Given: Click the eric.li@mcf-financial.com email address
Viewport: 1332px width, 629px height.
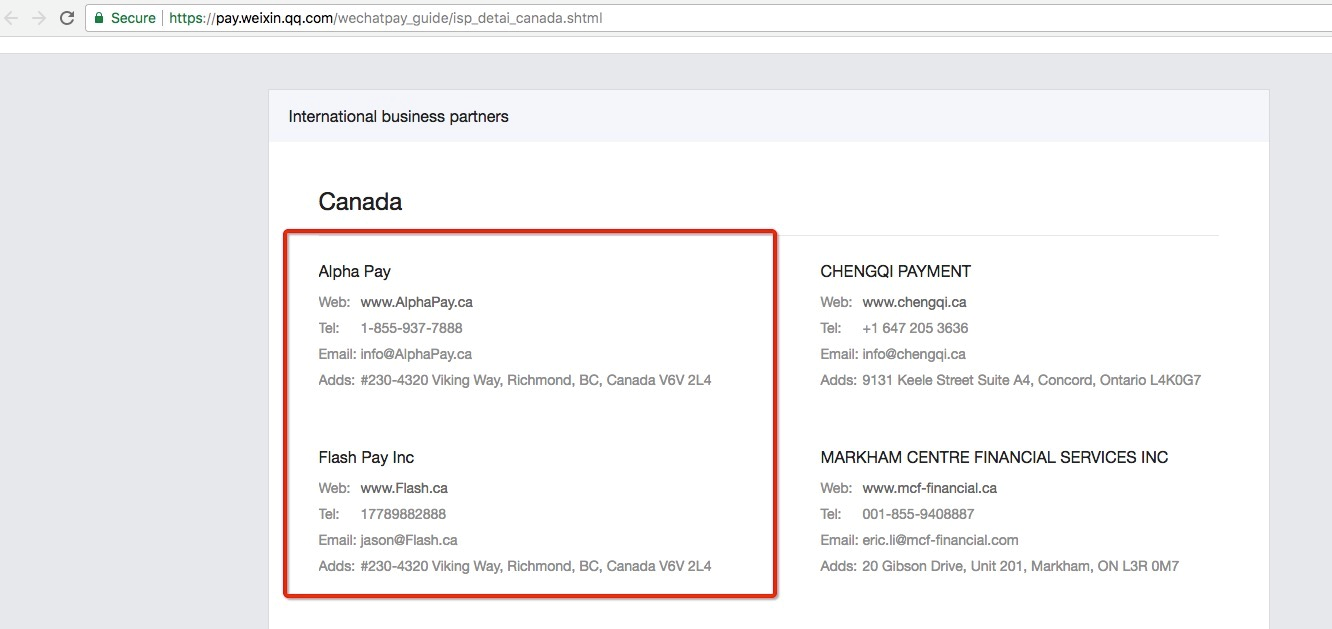Looking at the screenshot, I should point(940,540).
